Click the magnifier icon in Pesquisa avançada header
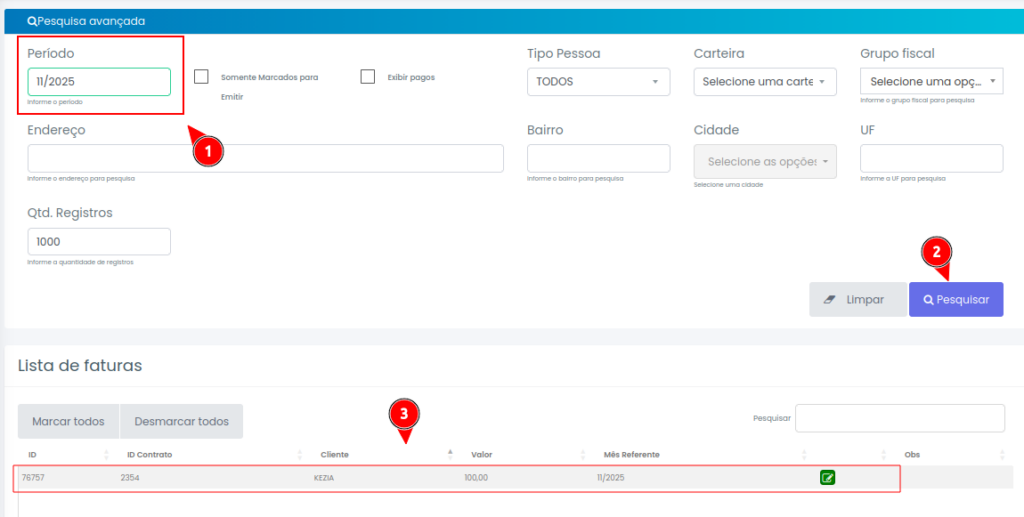This screenshot has height=517, width=1024. 32,21
